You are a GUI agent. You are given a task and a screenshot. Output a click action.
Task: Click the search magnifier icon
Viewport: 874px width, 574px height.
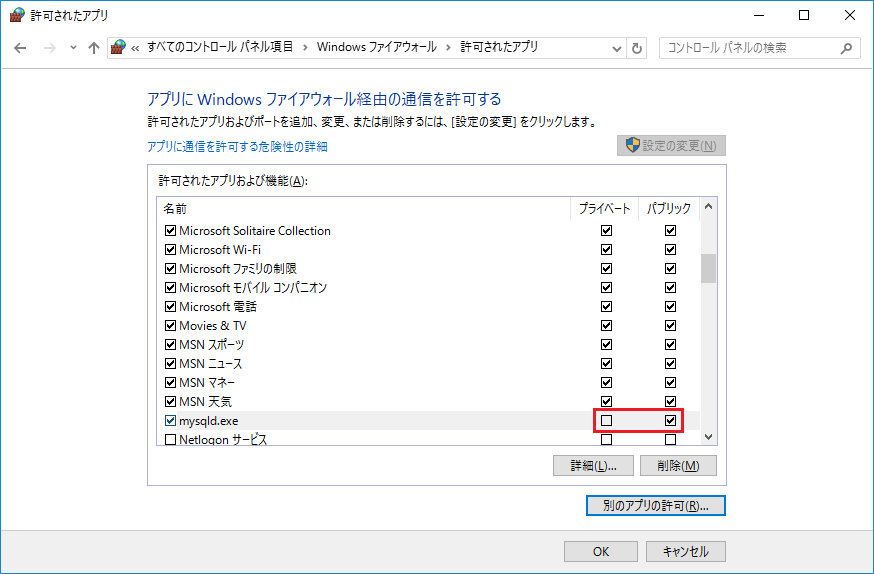tap(846, 48)
